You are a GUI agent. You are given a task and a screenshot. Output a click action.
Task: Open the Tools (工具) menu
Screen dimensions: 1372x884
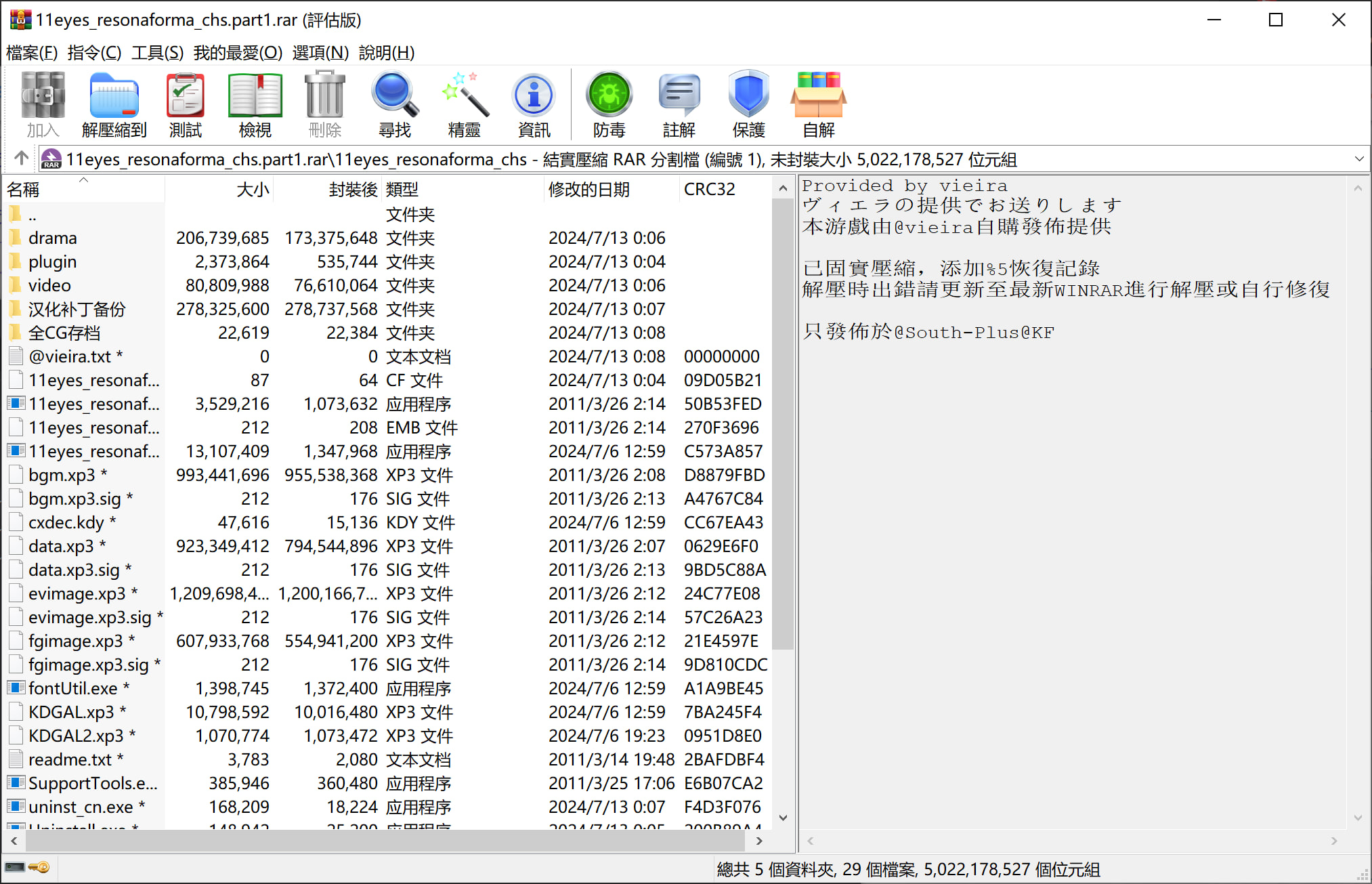(157, 53)
